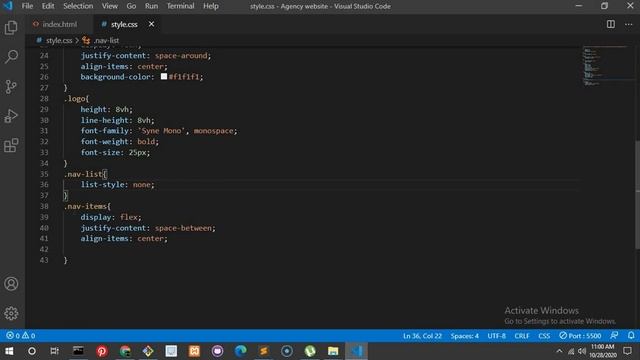This screenshot has height=360, width=640.
Task: Open Pinterest from the taskbar
Action: coord(102,351)
